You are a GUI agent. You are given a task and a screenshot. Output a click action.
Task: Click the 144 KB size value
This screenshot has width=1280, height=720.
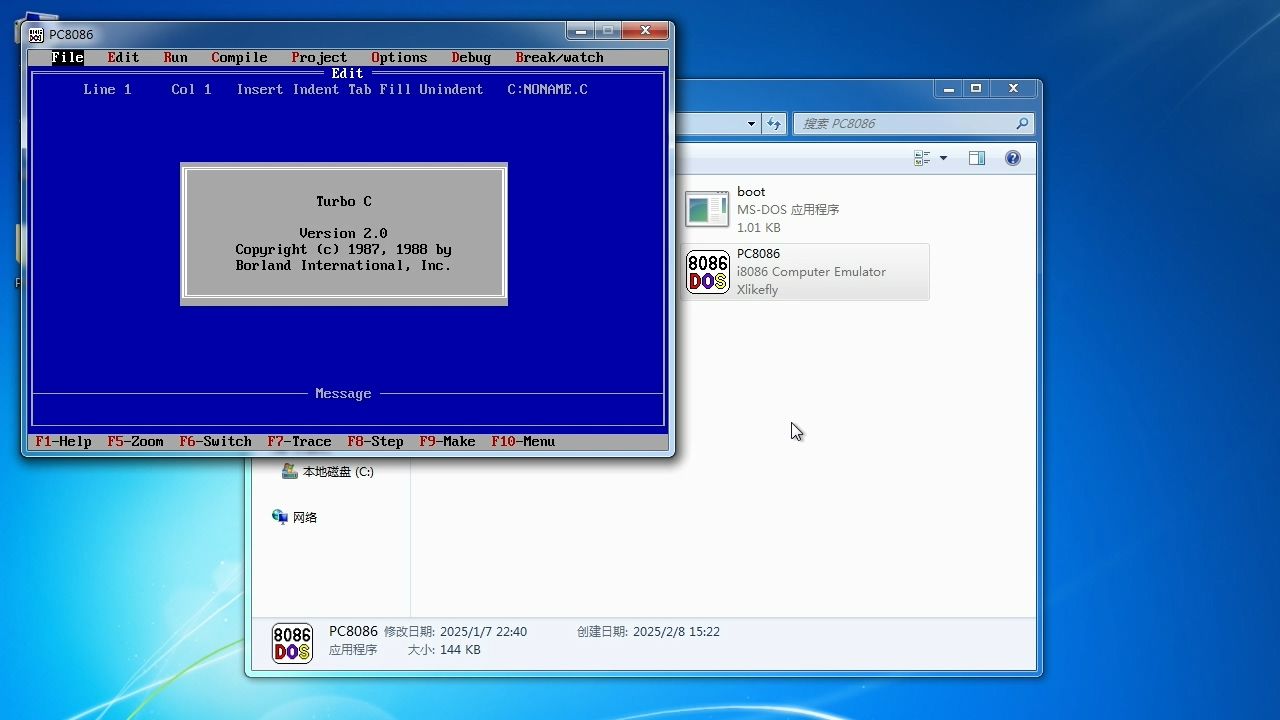click(458, 650)
